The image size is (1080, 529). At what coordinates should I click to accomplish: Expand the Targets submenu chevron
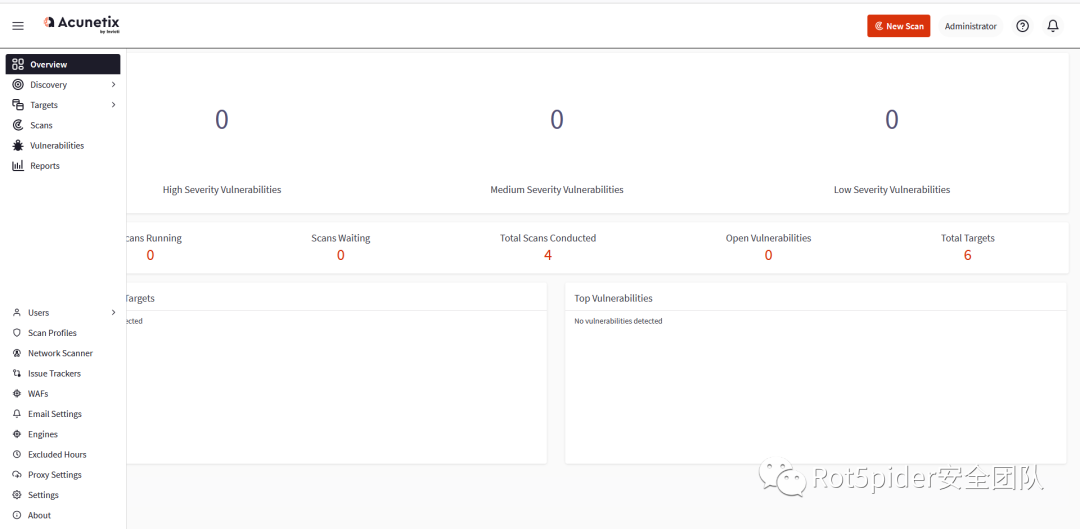point(113,105)
